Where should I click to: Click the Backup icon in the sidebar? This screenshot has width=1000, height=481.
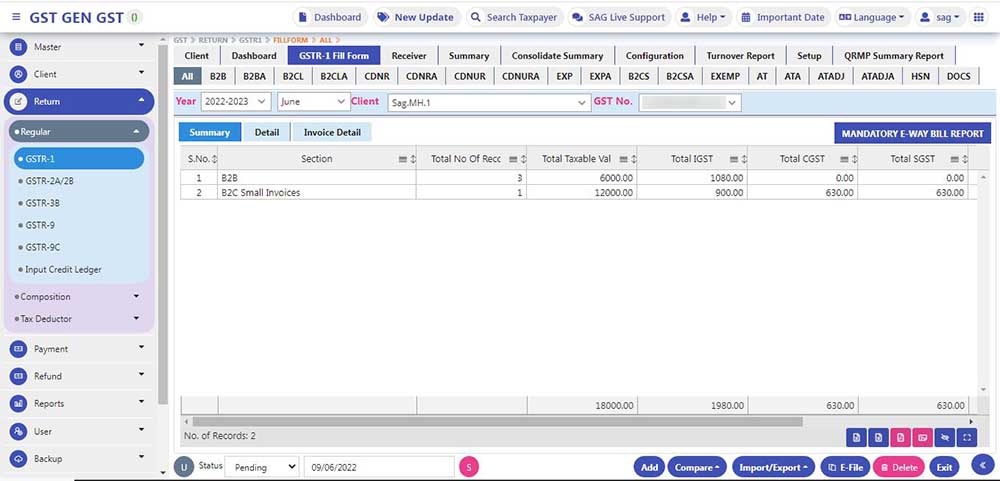point(19,459)
